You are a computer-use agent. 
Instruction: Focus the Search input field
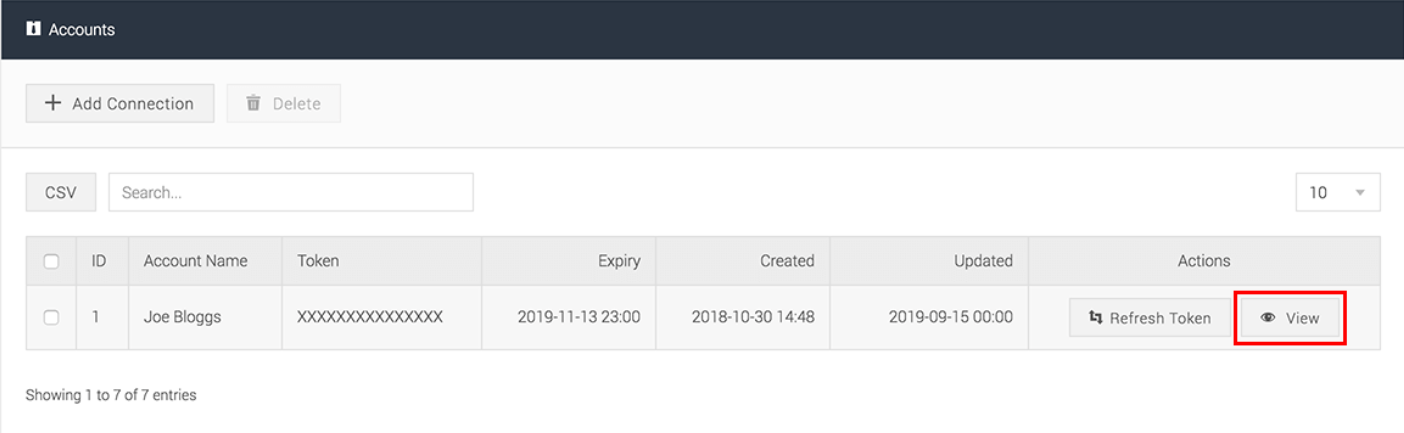(x=291, y=192)
